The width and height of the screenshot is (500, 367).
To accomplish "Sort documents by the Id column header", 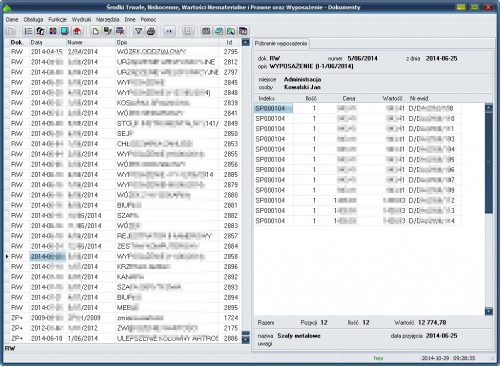I will [x=229, y=42].
